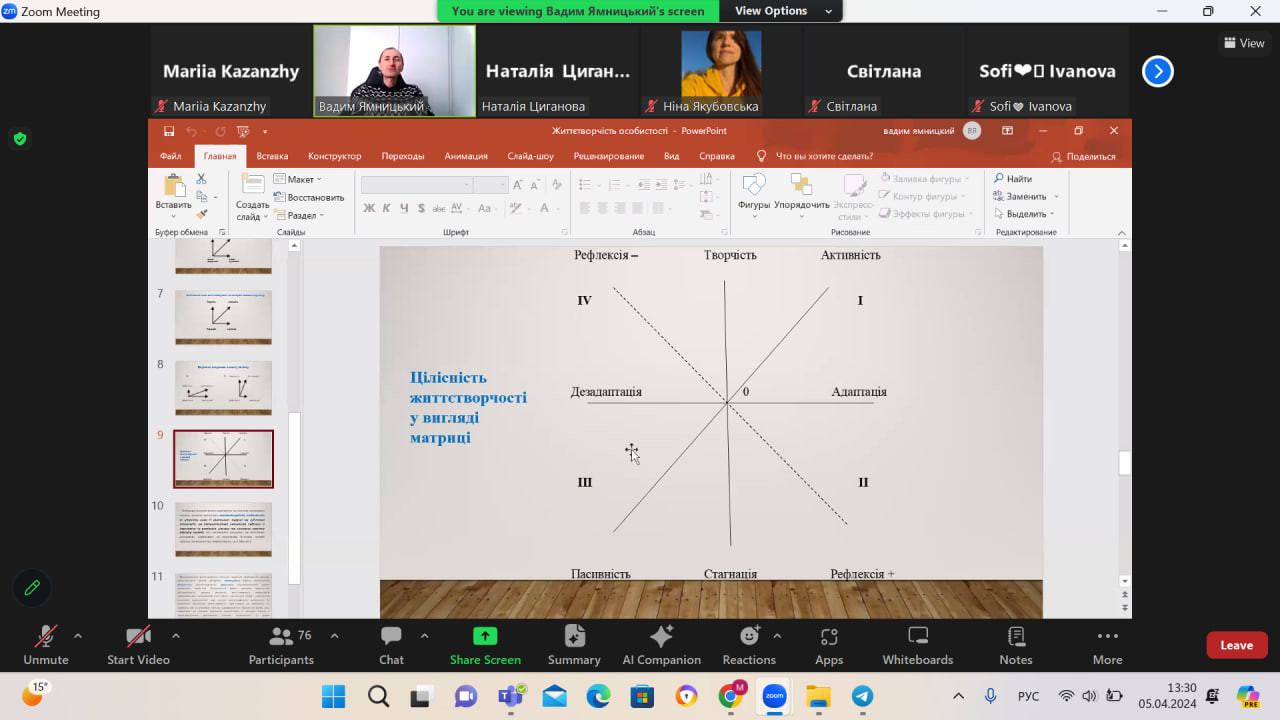Show hidden system tray icons
1280x720 pixels.
[x=958, y=696]
